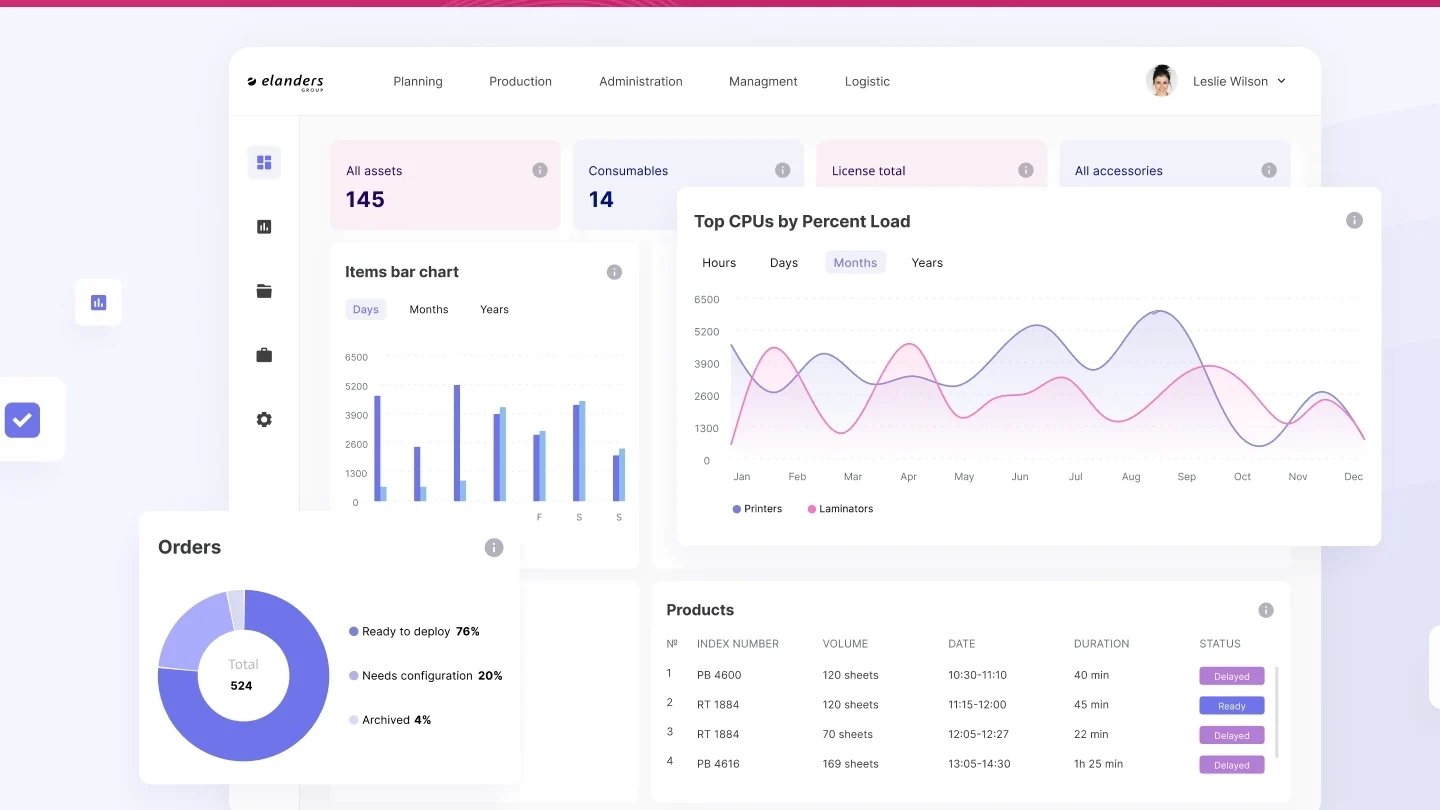Click Leslie Wilson's avatar photo
1440x810 pixels.
point(1161,81)
